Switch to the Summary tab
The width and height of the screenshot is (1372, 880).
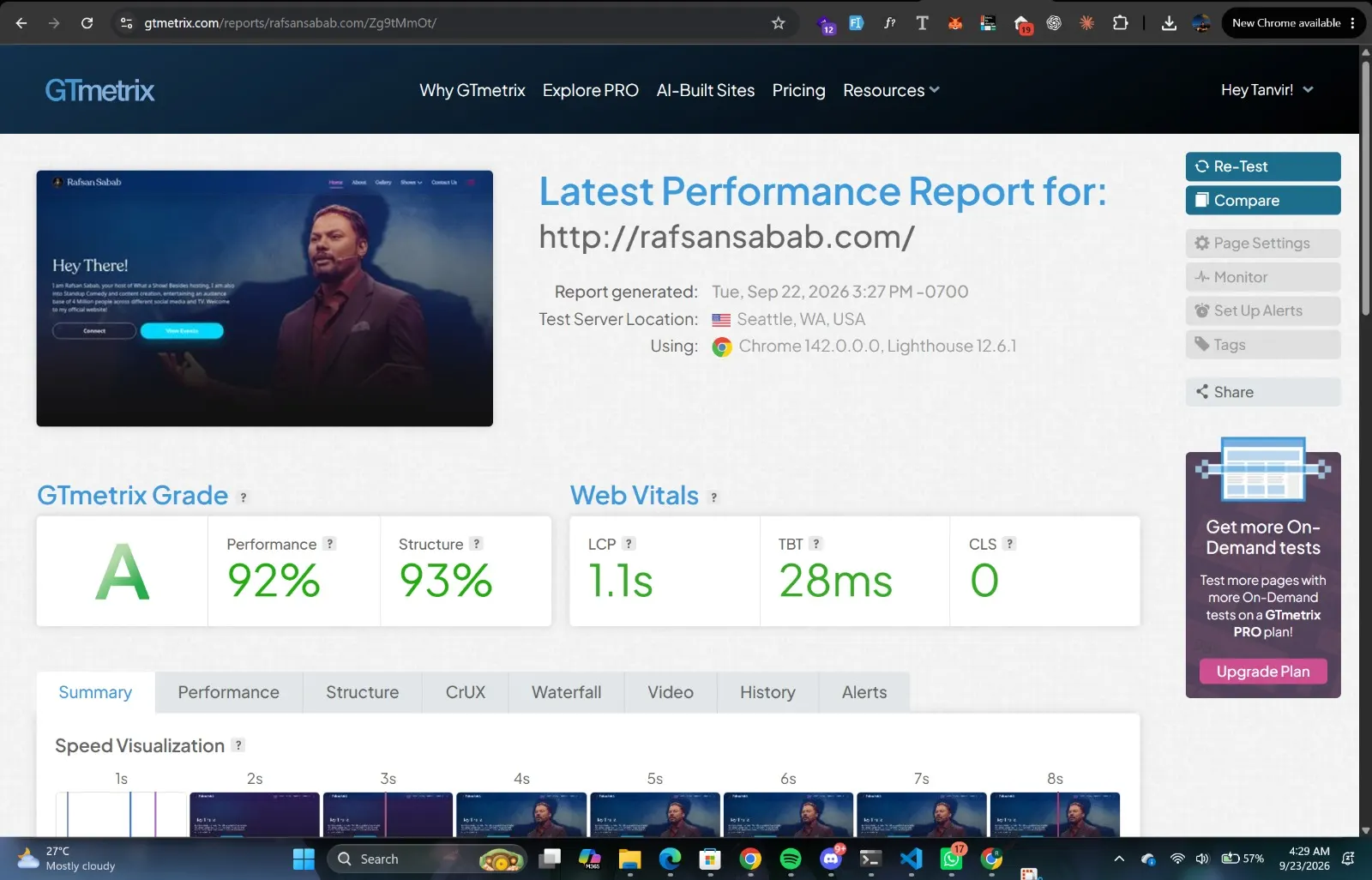[x=95, y=692]
